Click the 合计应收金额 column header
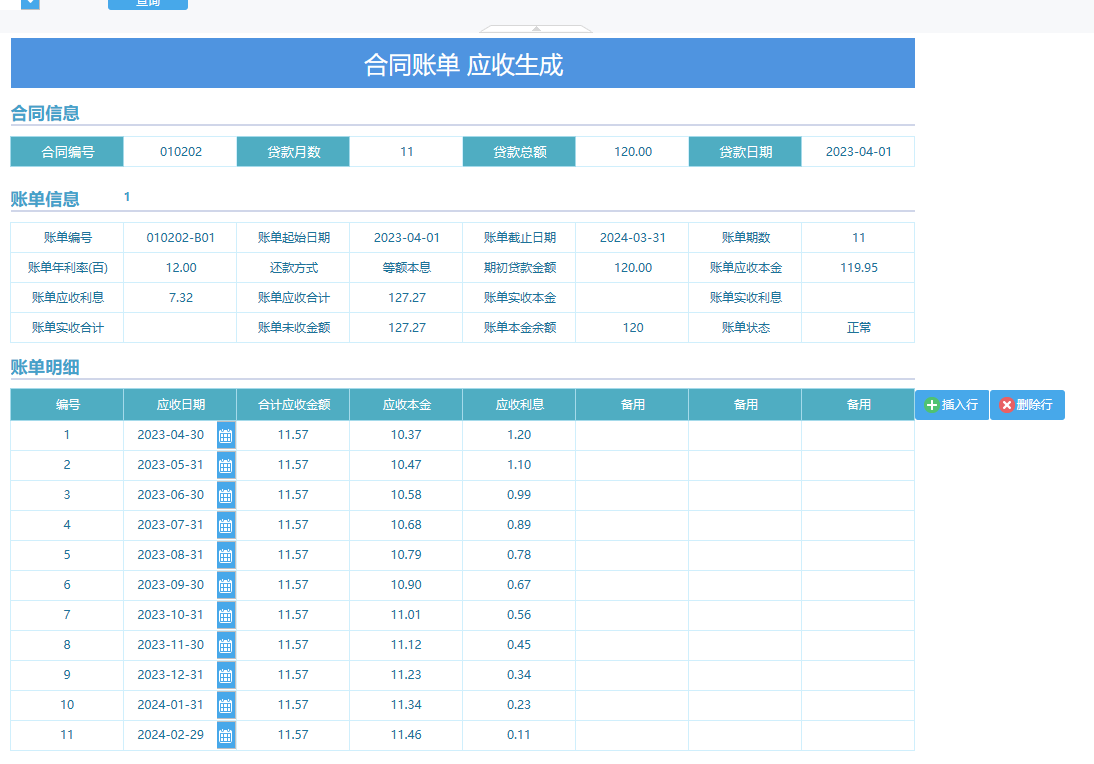This screenshot has width=1094, height=764. click(293, 405)
